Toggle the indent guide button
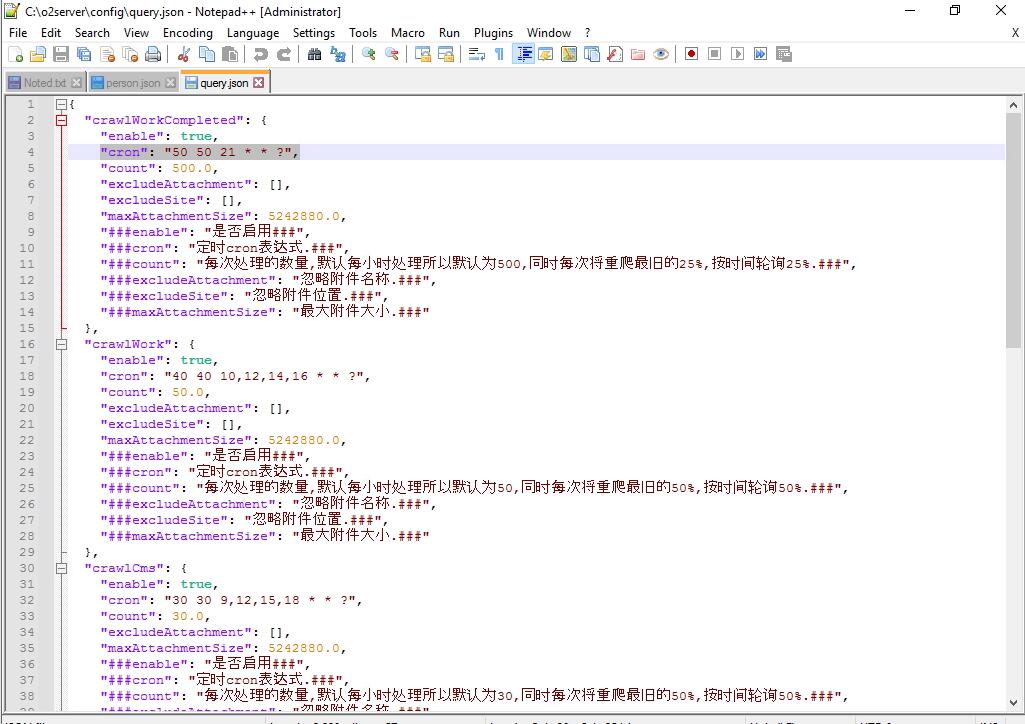Viewport: 1025px width, 724px height. pos(524,54)
